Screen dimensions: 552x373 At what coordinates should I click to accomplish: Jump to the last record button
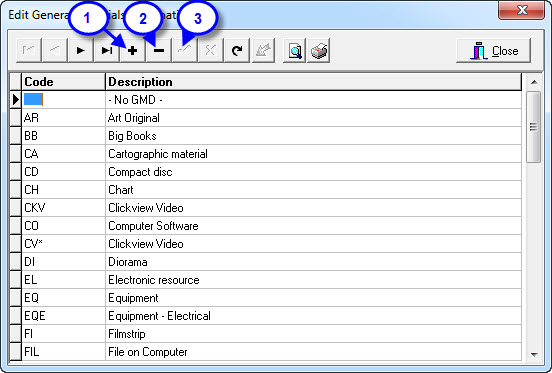click(x=107, y=51)
